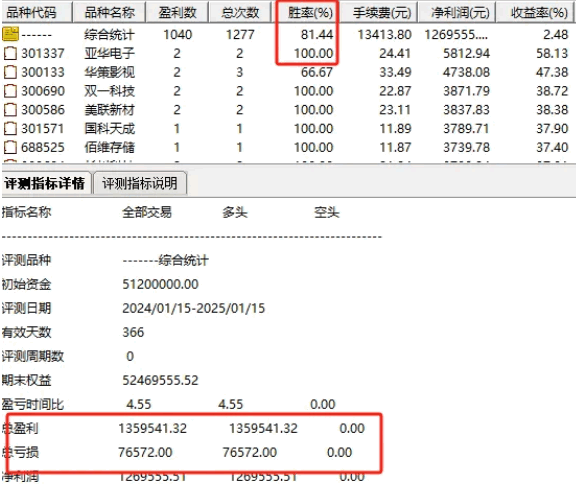576x484 pixels.
Task: Click stock code 688525
Action: [43, 148]
